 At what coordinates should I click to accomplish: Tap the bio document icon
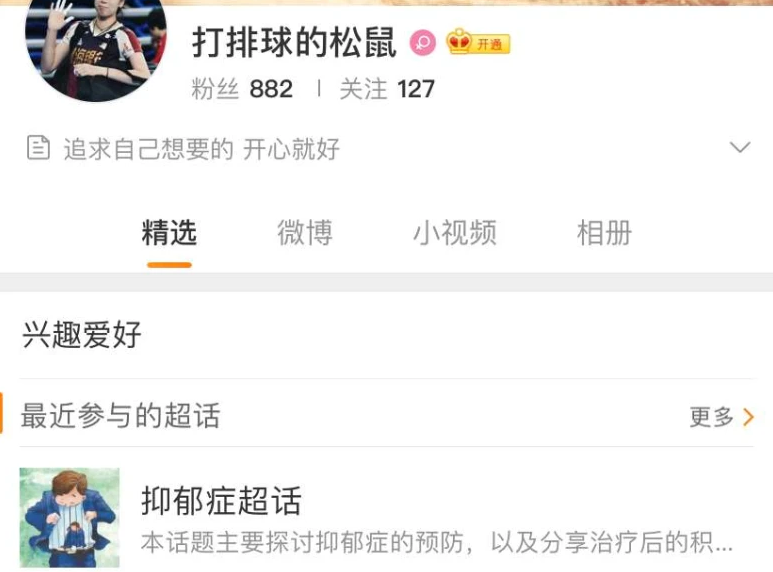pos(38,147)
